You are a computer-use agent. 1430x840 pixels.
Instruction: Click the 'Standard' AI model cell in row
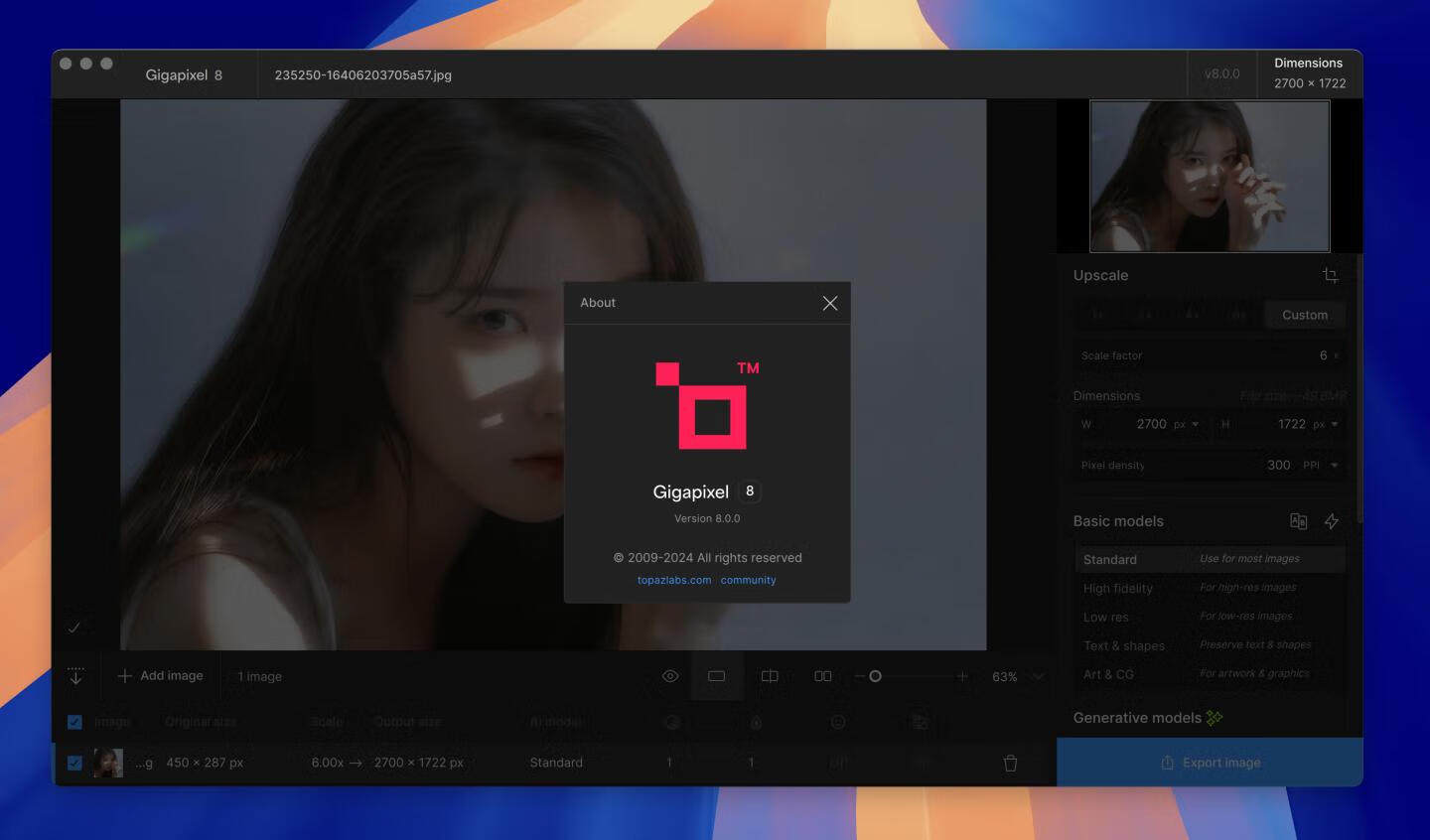556,763
